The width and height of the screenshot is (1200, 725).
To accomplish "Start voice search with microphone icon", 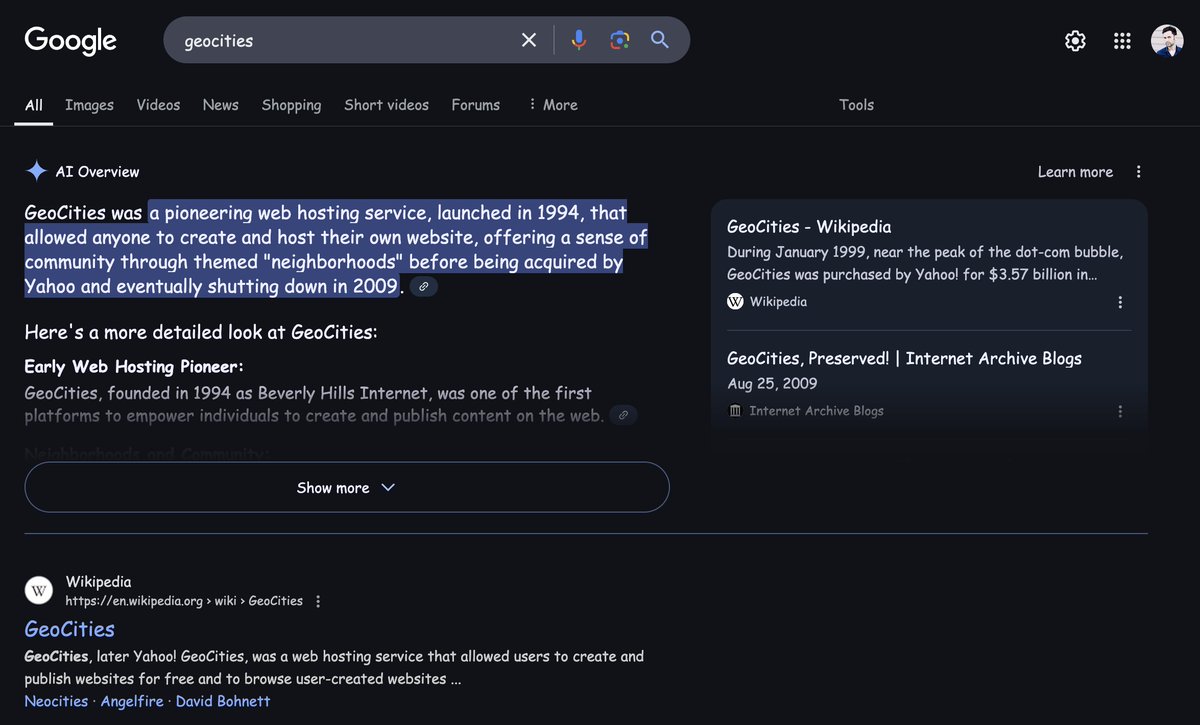I will (579, 40).
